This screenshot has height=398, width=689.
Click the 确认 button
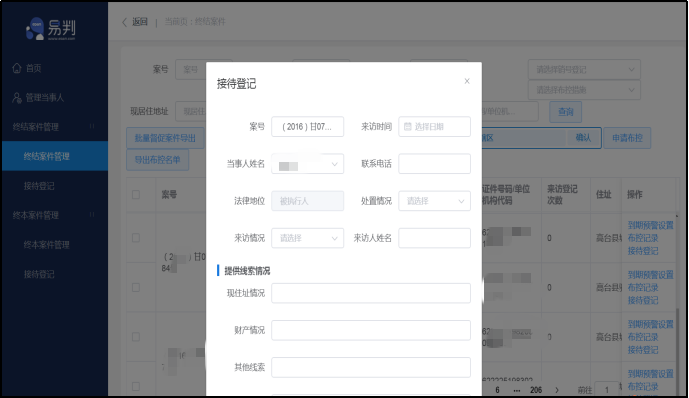click(583, 138)
